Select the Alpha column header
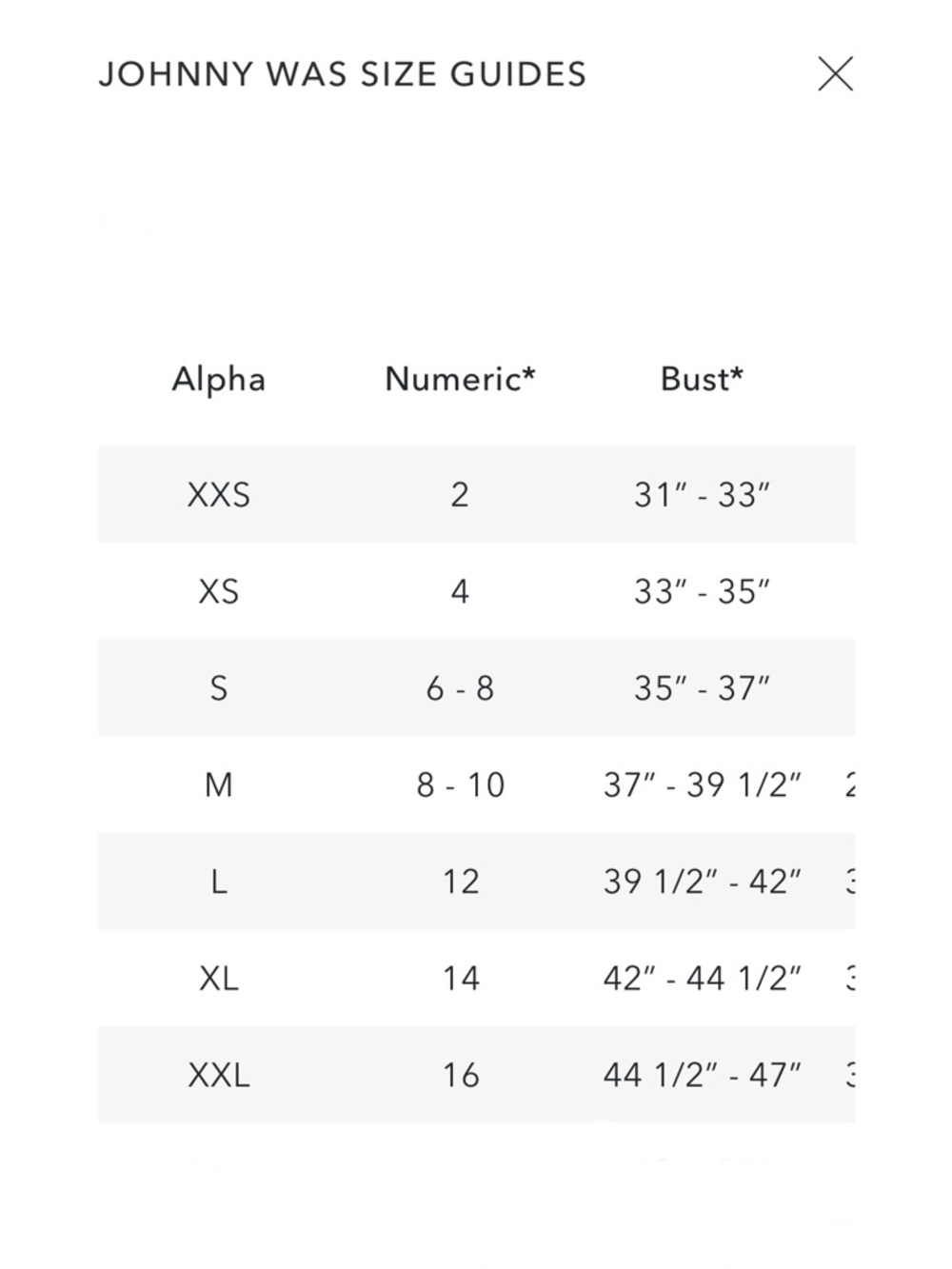This screenshot has width=952, height=1269. [x=219, y=379]
